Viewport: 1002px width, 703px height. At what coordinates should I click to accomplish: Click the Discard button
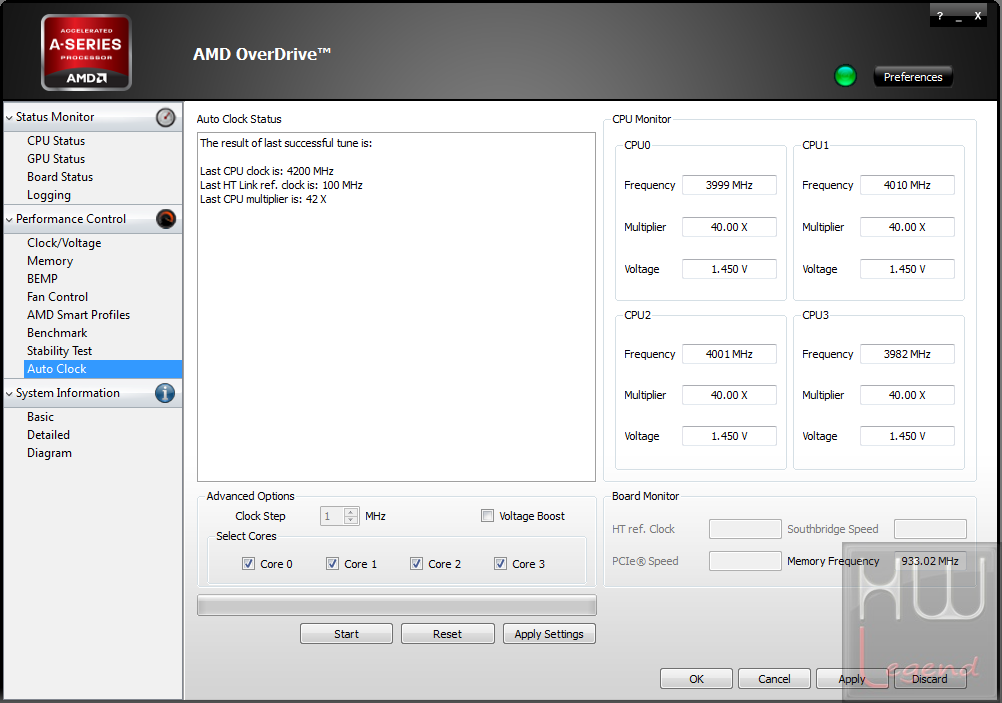coord(930,679)
